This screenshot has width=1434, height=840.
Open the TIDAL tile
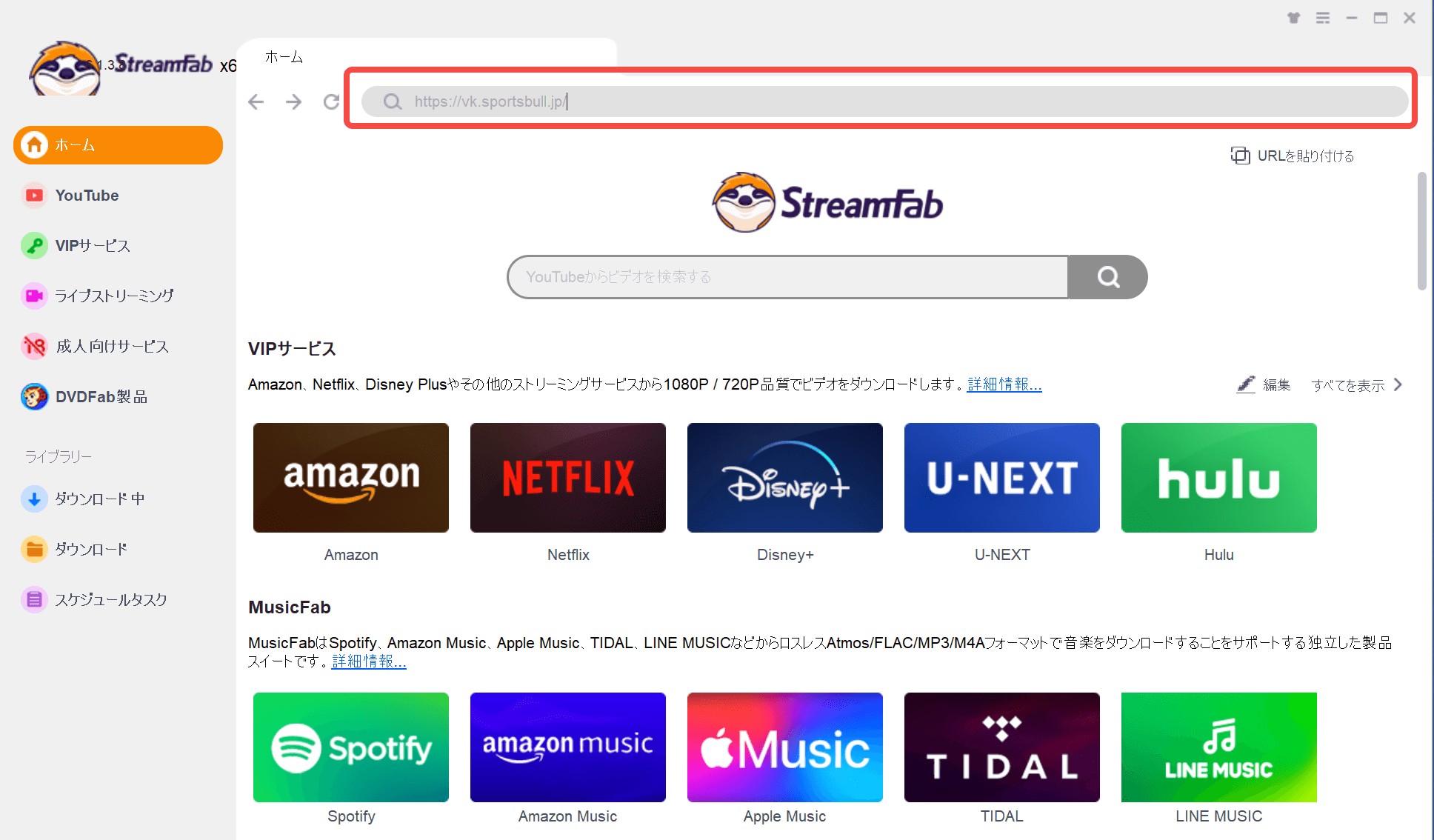(x=1002, y=747)
